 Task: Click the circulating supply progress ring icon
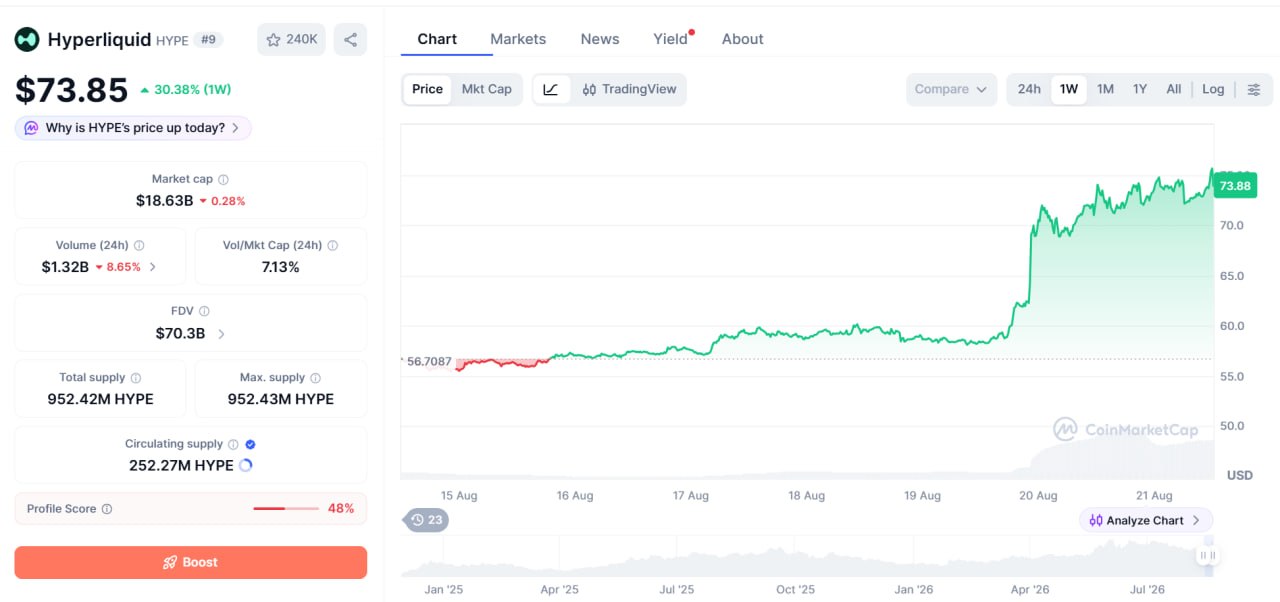pyautogui.click(x=246, y=465)
